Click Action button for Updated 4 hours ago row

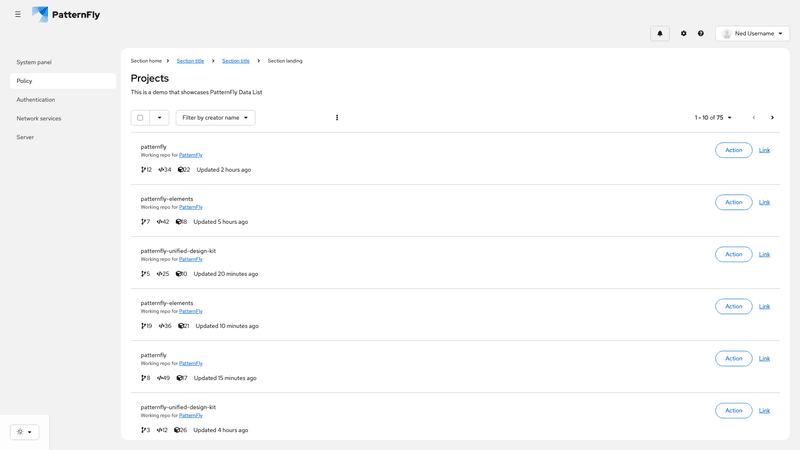pos(733,410)
